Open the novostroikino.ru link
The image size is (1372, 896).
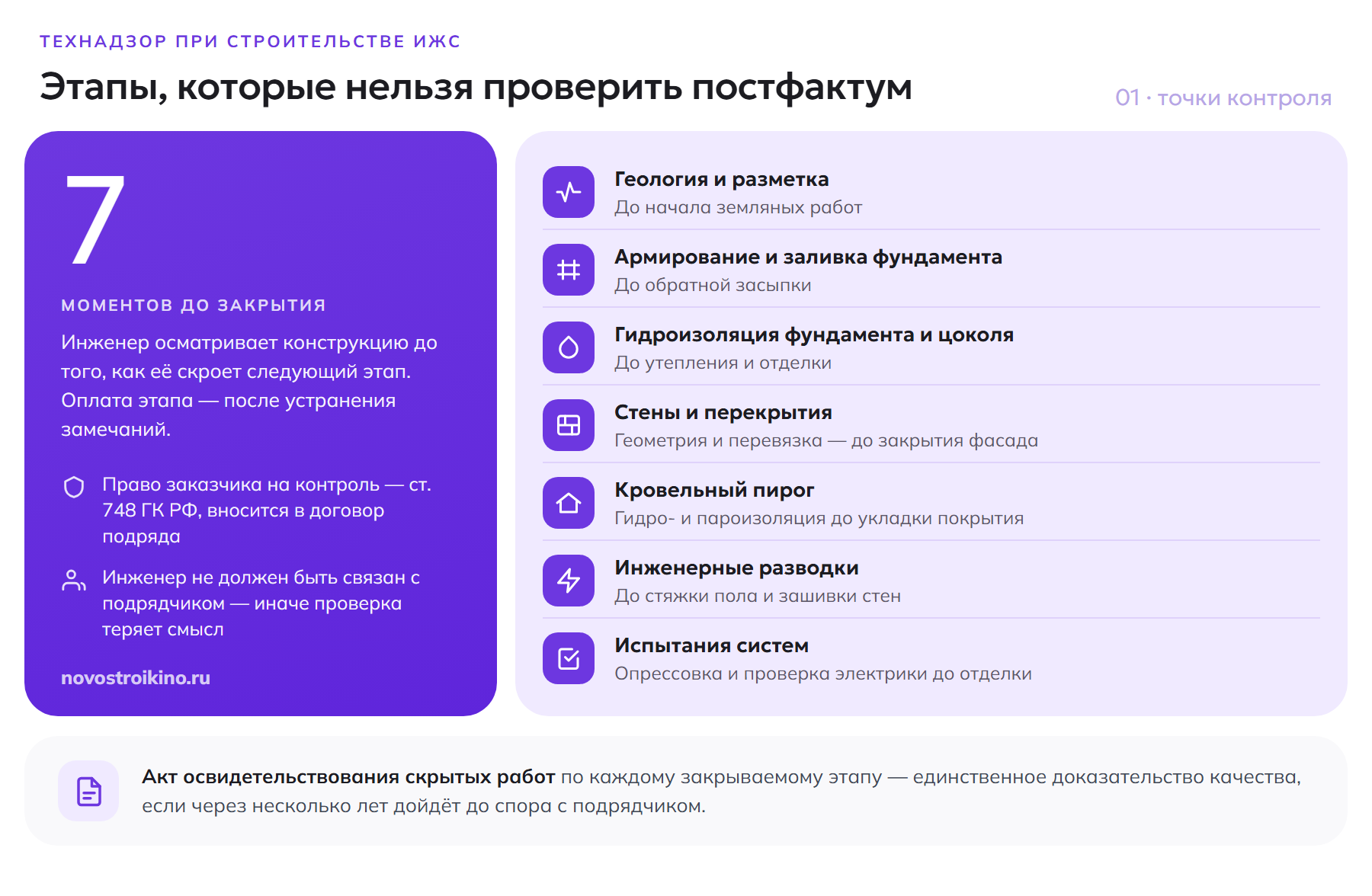(136, 677)
